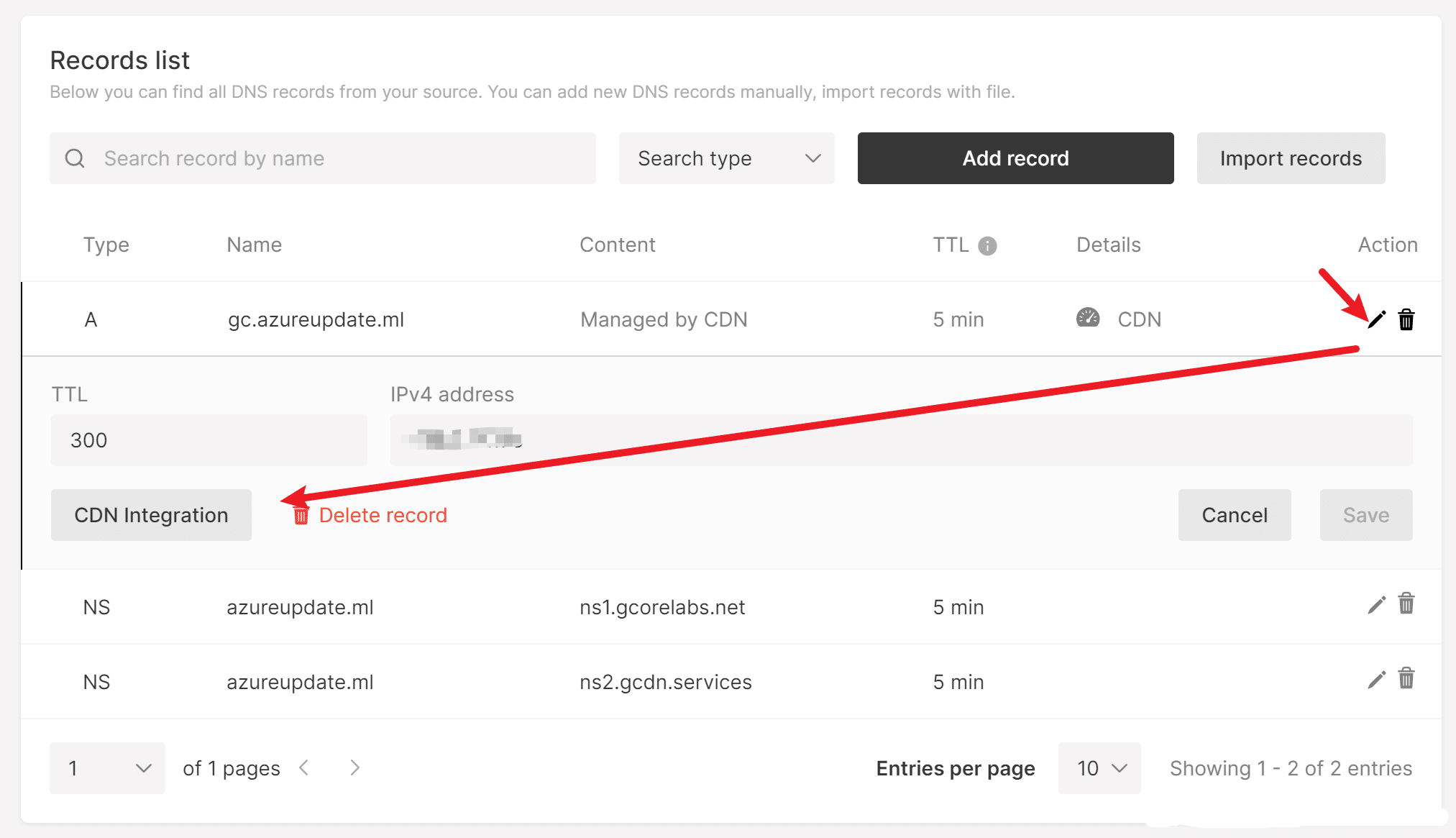The width and height of the screenshot is (1456, 838).
Task: Click the TTL info icon in header
Action: tap(988, 246)
